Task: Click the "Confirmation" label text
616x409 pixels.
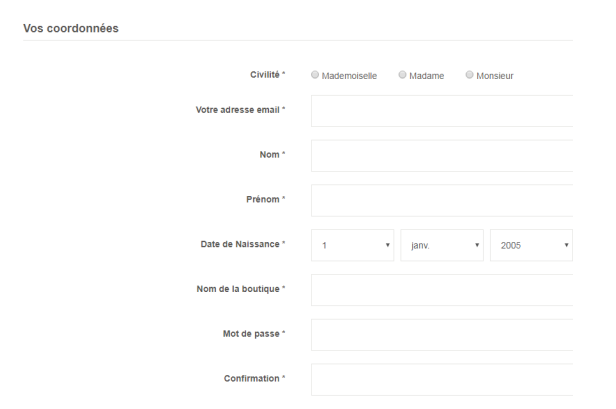Action: [251, 378]
